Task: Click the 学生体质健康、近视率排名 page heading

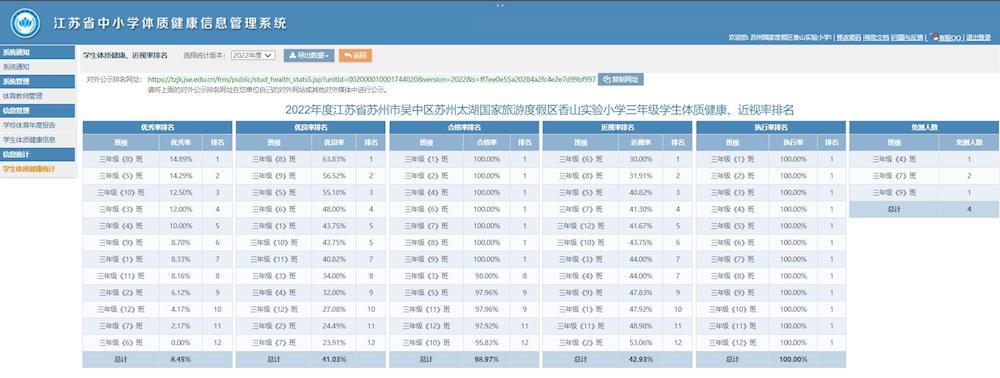Action: coord(125,55)
